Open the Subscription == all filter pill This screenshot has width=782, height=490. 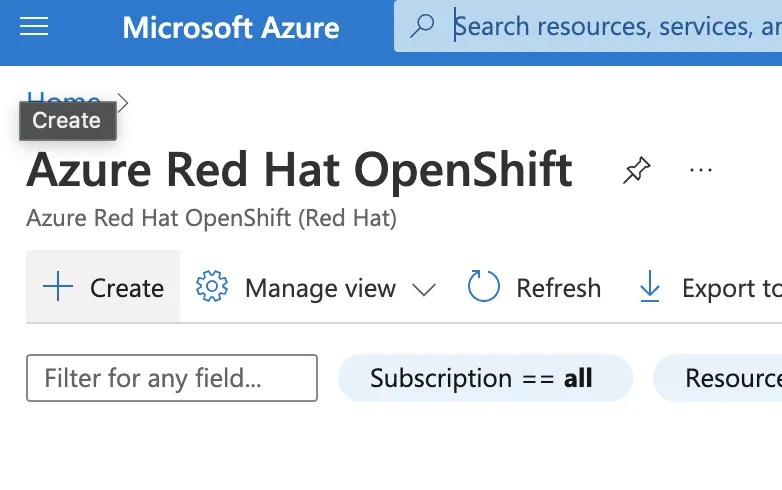click(485, 378)
